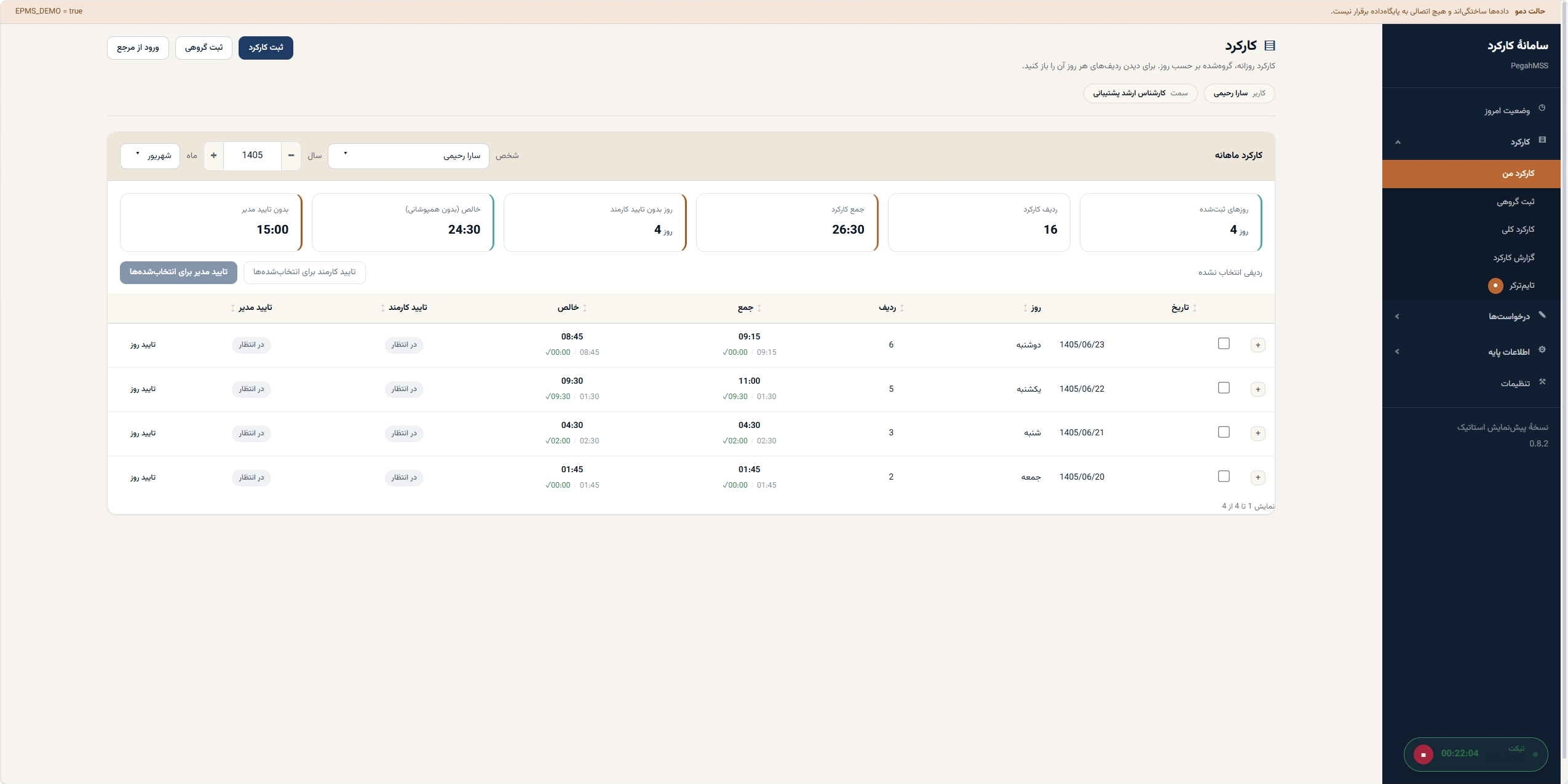The image size is (1568, 784).
Task: Stop the running timer with the red button
Action: [1423, 754]
